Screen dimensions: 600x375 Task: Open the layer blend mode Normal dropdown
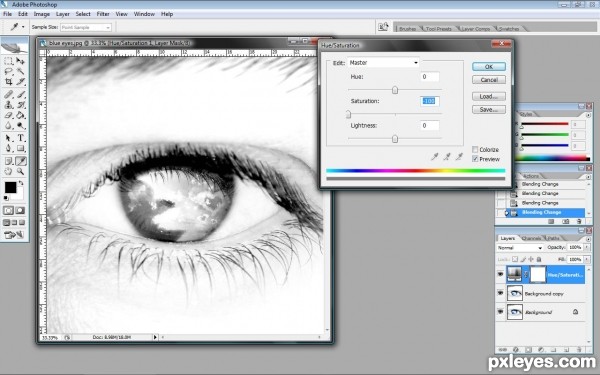tap(519, 248)
